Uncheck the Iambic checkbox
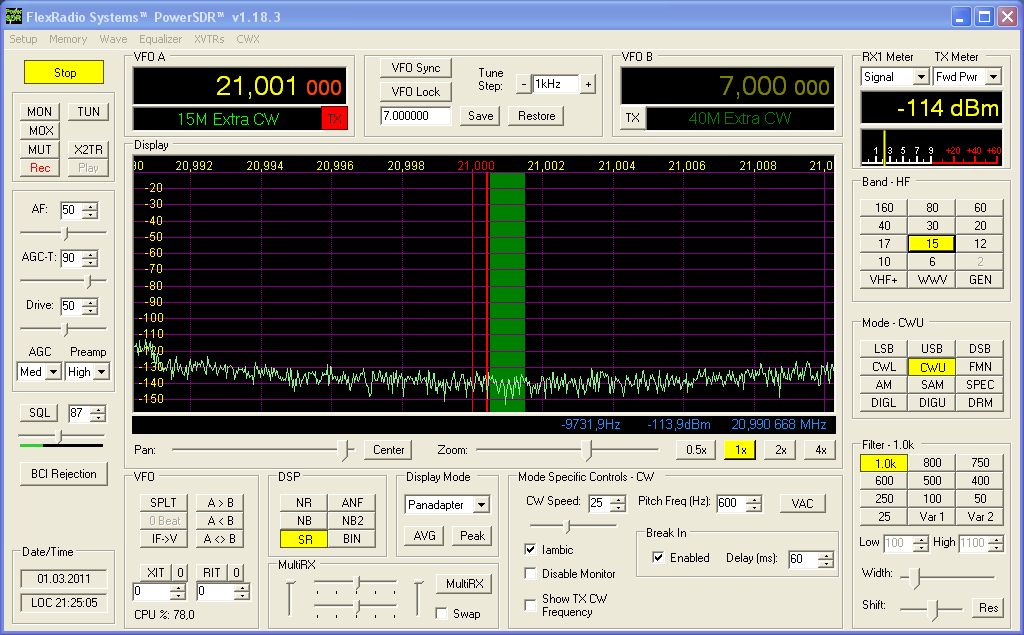 tap(530, 549)
